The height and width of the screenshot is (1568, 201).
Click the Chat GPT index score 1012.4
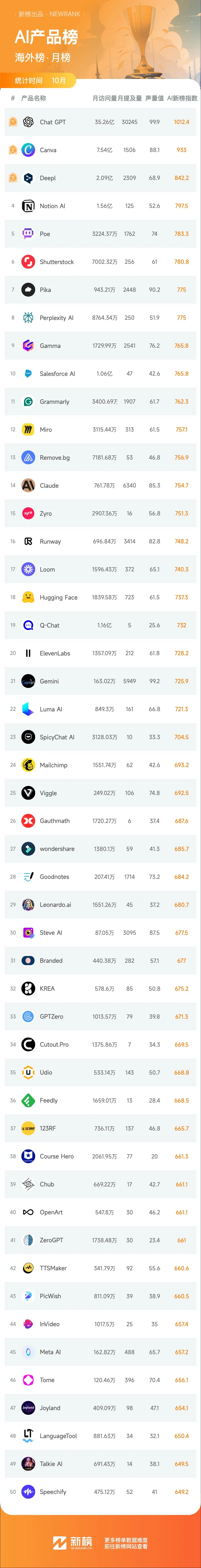(182, 122)
